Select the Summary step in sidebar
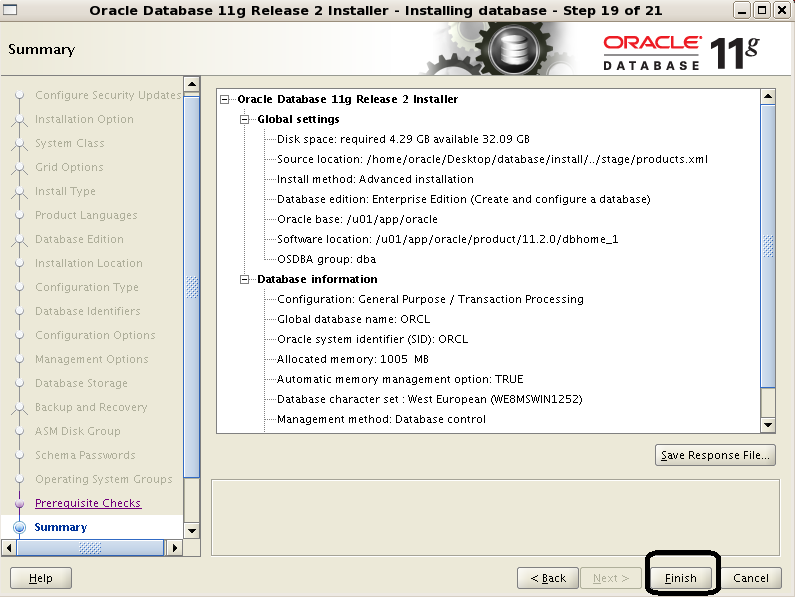This screenshot has height=597, width=795. tap(61, 527)
